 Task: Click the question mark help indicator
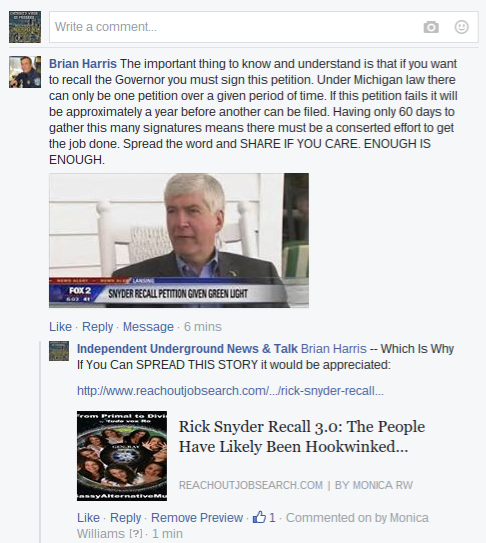(135, 534)
